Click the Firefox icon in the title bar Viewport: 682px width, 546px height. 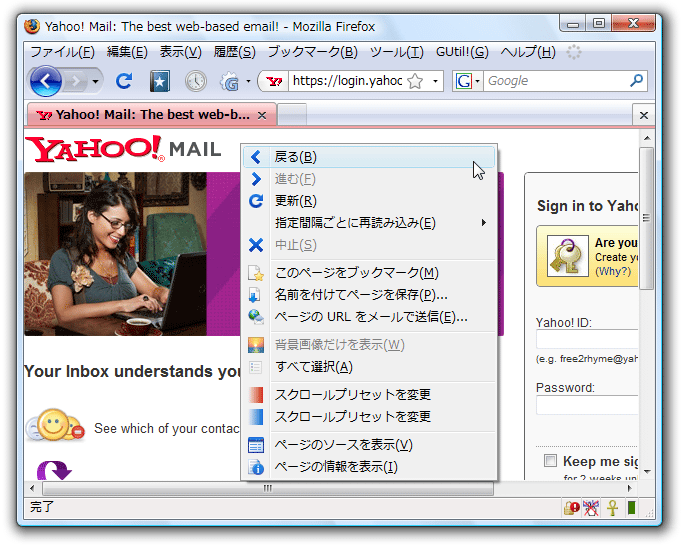[32, 26]
